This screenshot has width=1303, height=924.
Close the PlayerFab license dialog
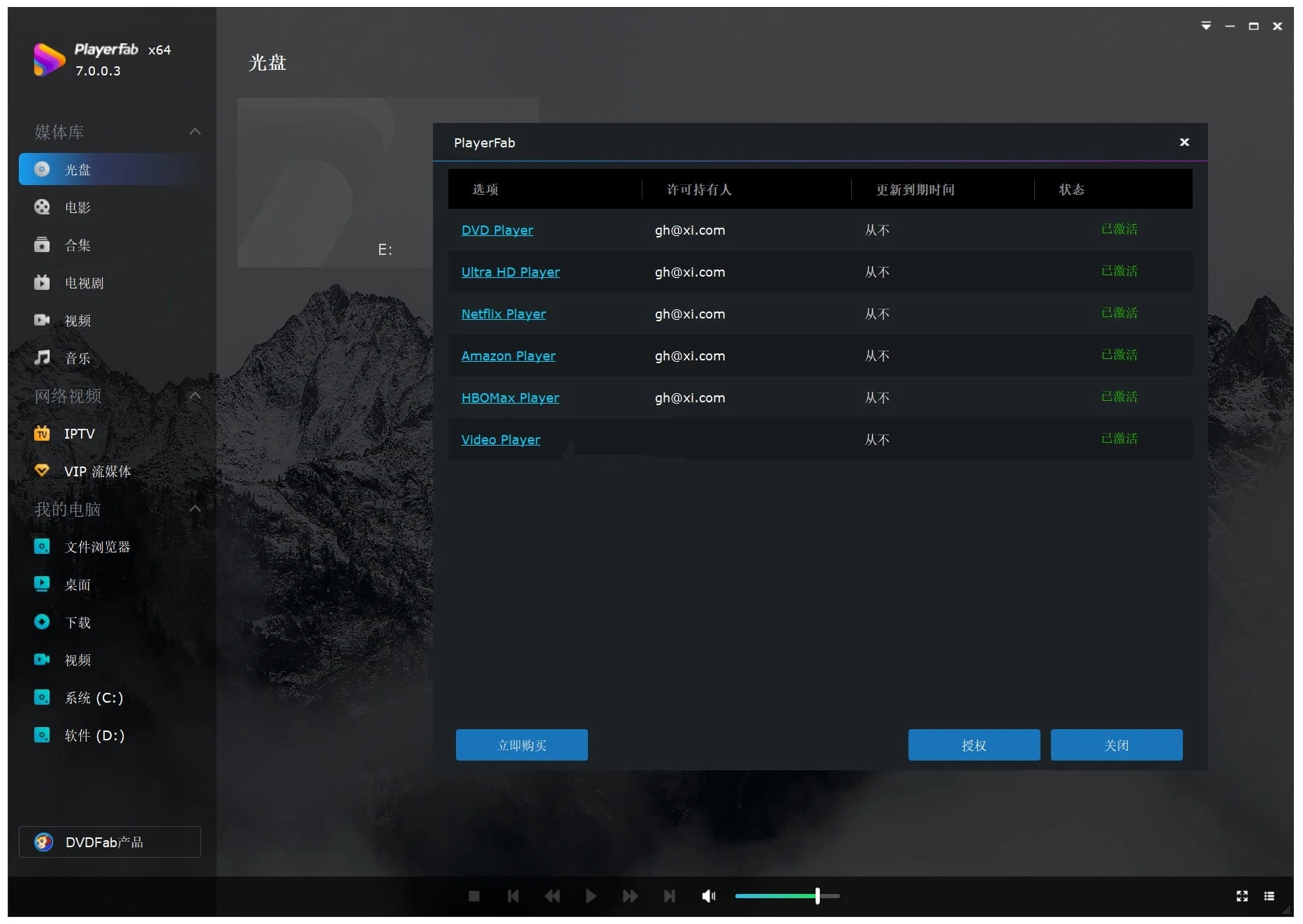tap(1184, 142)
